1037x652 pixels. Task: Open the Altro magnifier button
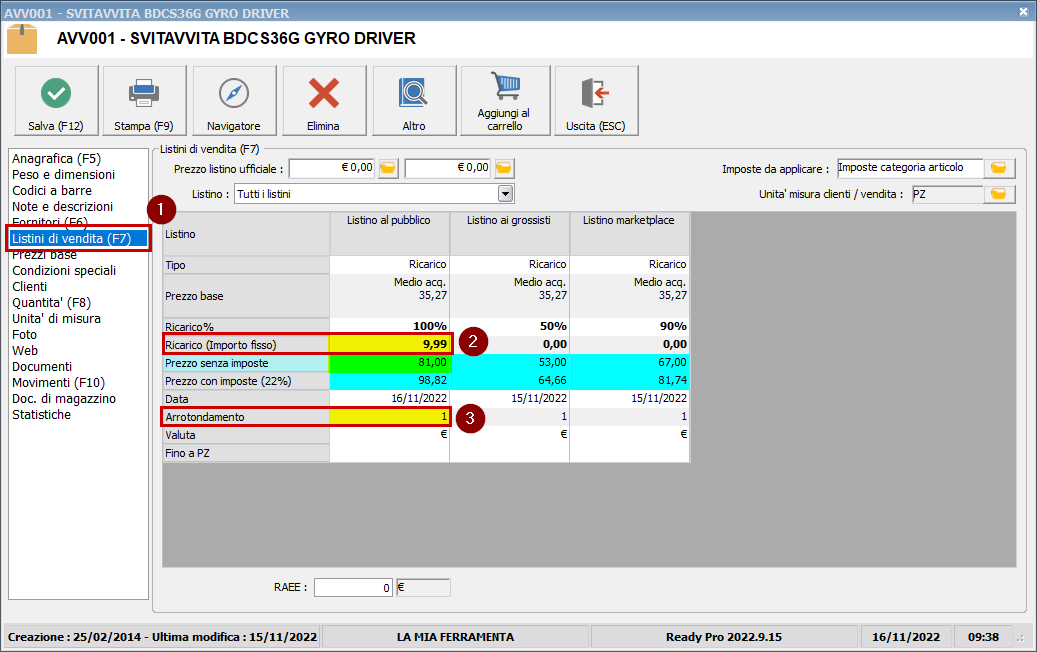(414, 101)
